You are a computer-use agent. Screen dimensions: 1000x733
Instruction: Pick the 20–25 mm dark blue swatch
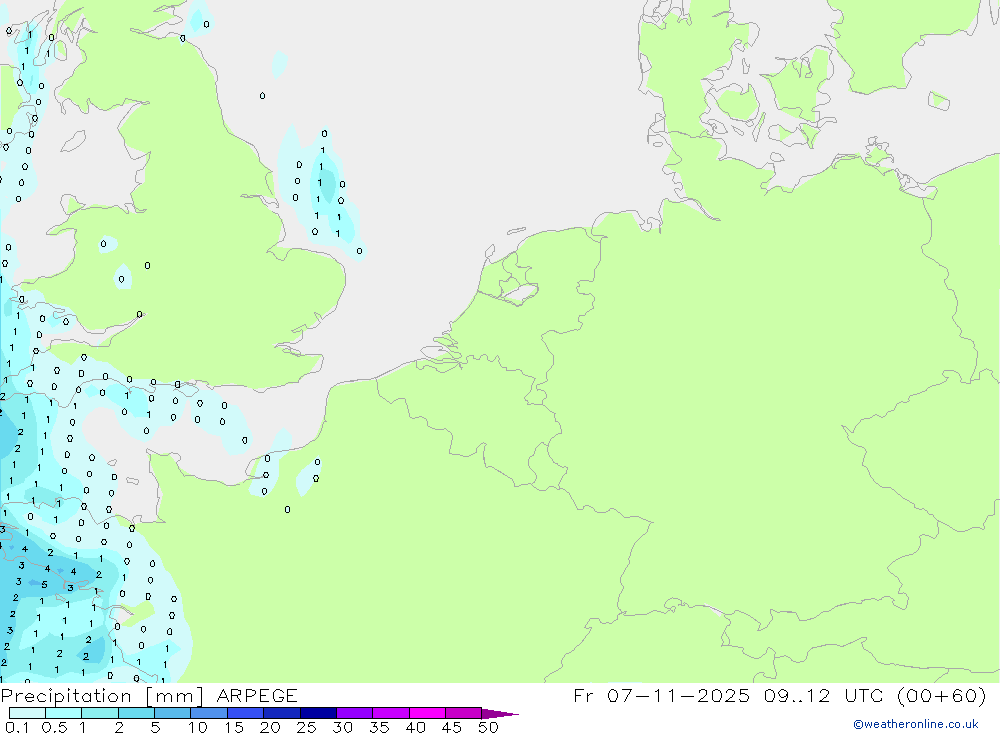(x=282, y=713)
